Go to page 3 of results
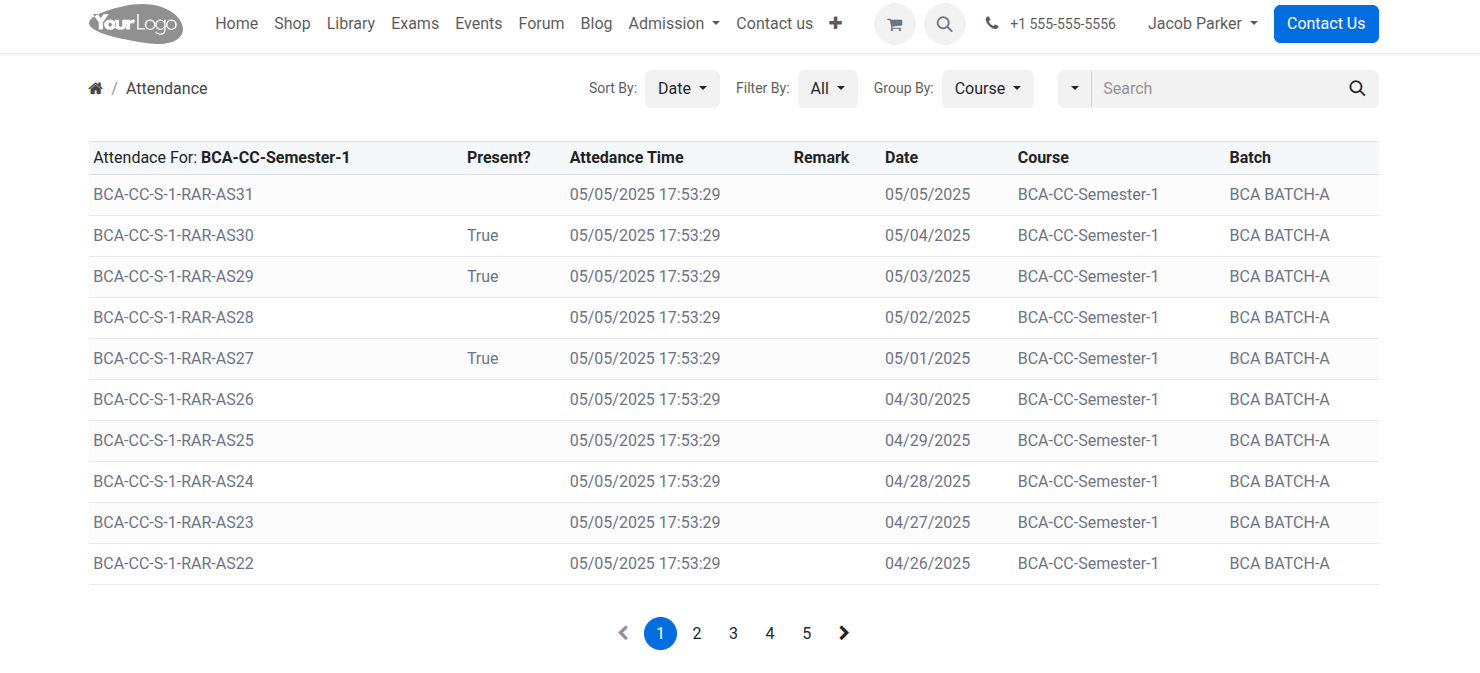This screenshot has width=1480, height=673. (733, 633)
